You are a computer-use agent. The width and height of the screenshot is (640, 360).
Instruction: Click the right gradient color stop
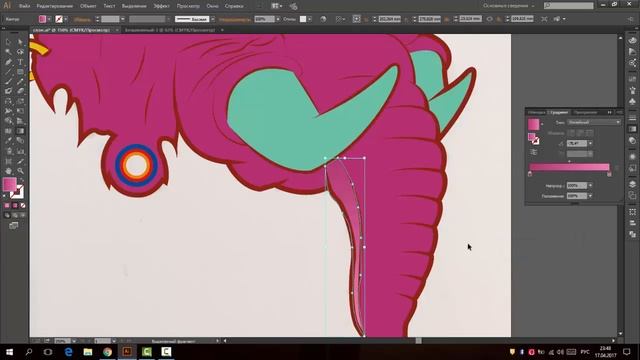coord(609,174)
